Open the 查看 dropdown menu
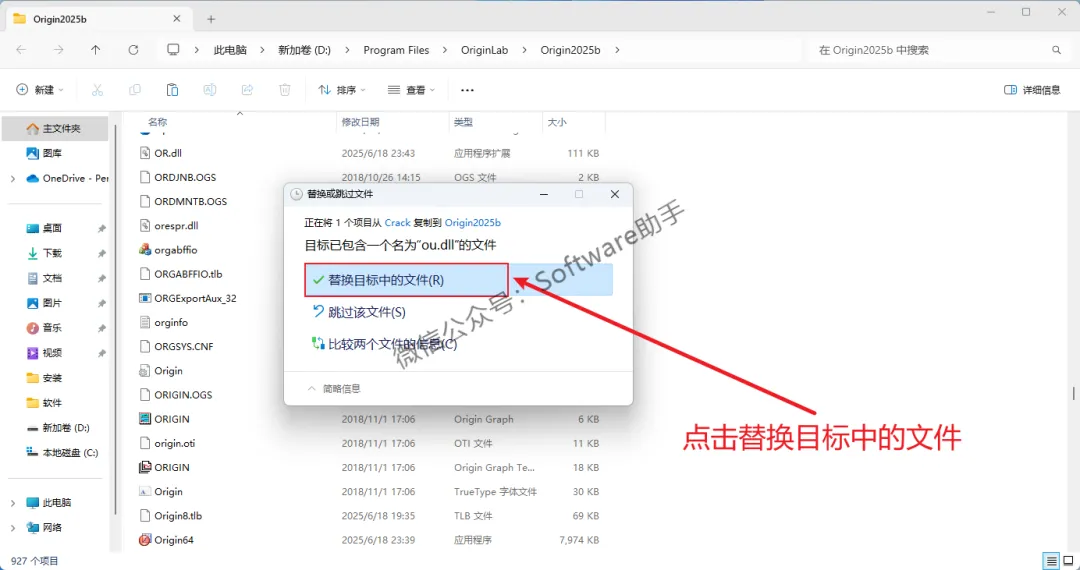 (x=411, y=89)
